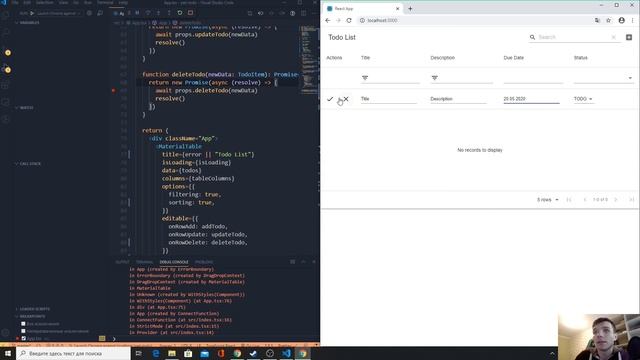The height and width of the screenshot is (360, 640).
Task: Open the Terminal menu in VS Code
Action: tap(105, 2)
